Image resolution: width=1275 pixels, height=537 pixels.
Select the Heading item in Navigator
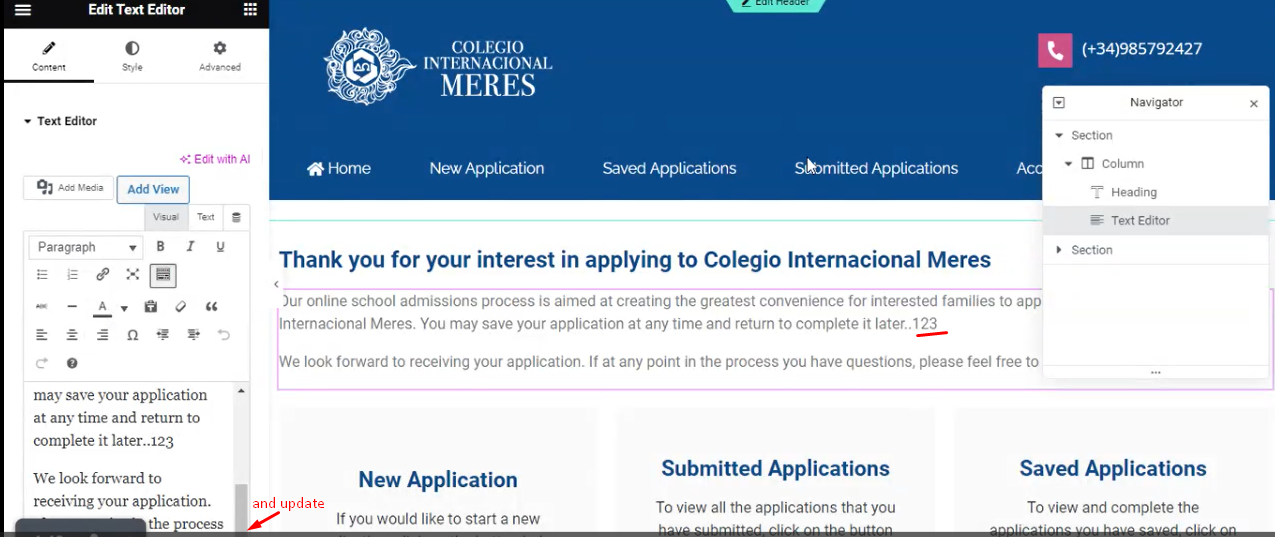click(x=1133, y=192)
